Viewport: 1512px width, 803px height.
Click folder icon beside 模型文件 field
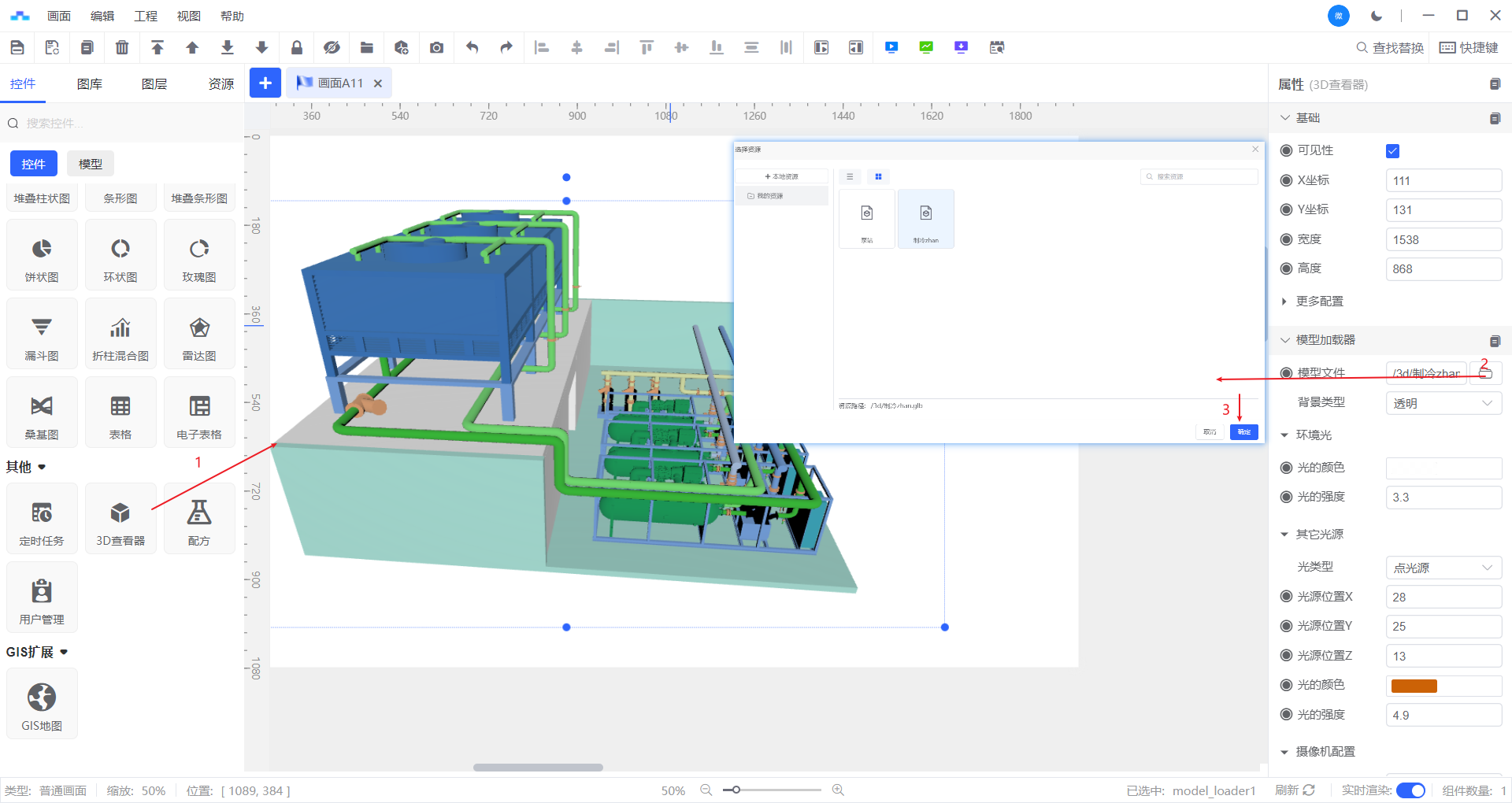coord(1485,373)
